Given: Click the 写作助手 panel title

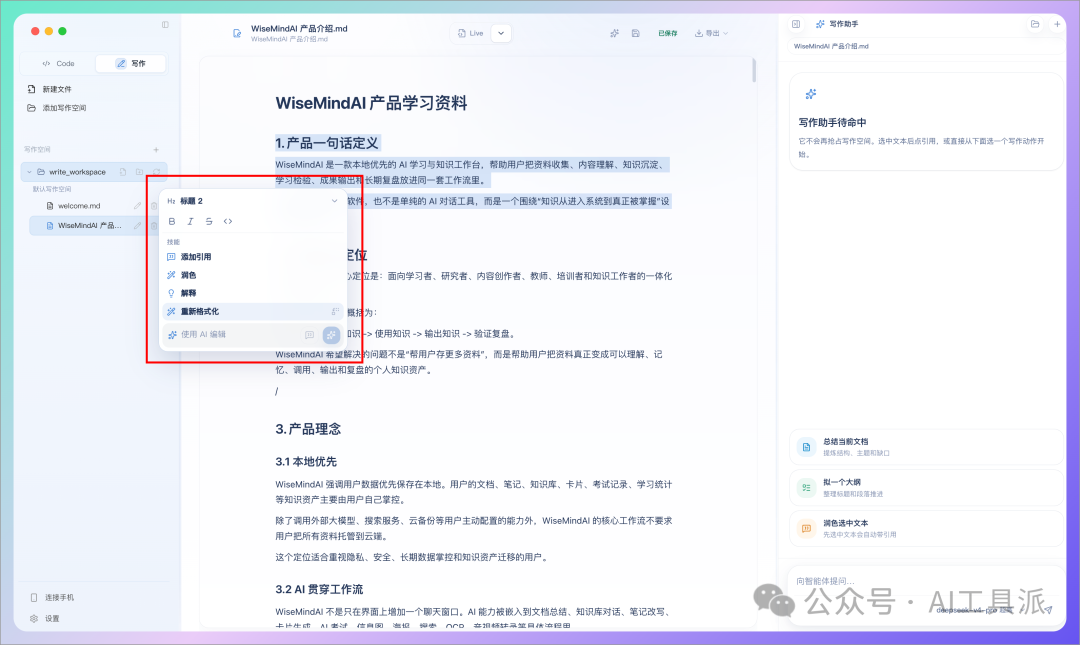Looking at the screenshot, I should click(x=843, y=24).
